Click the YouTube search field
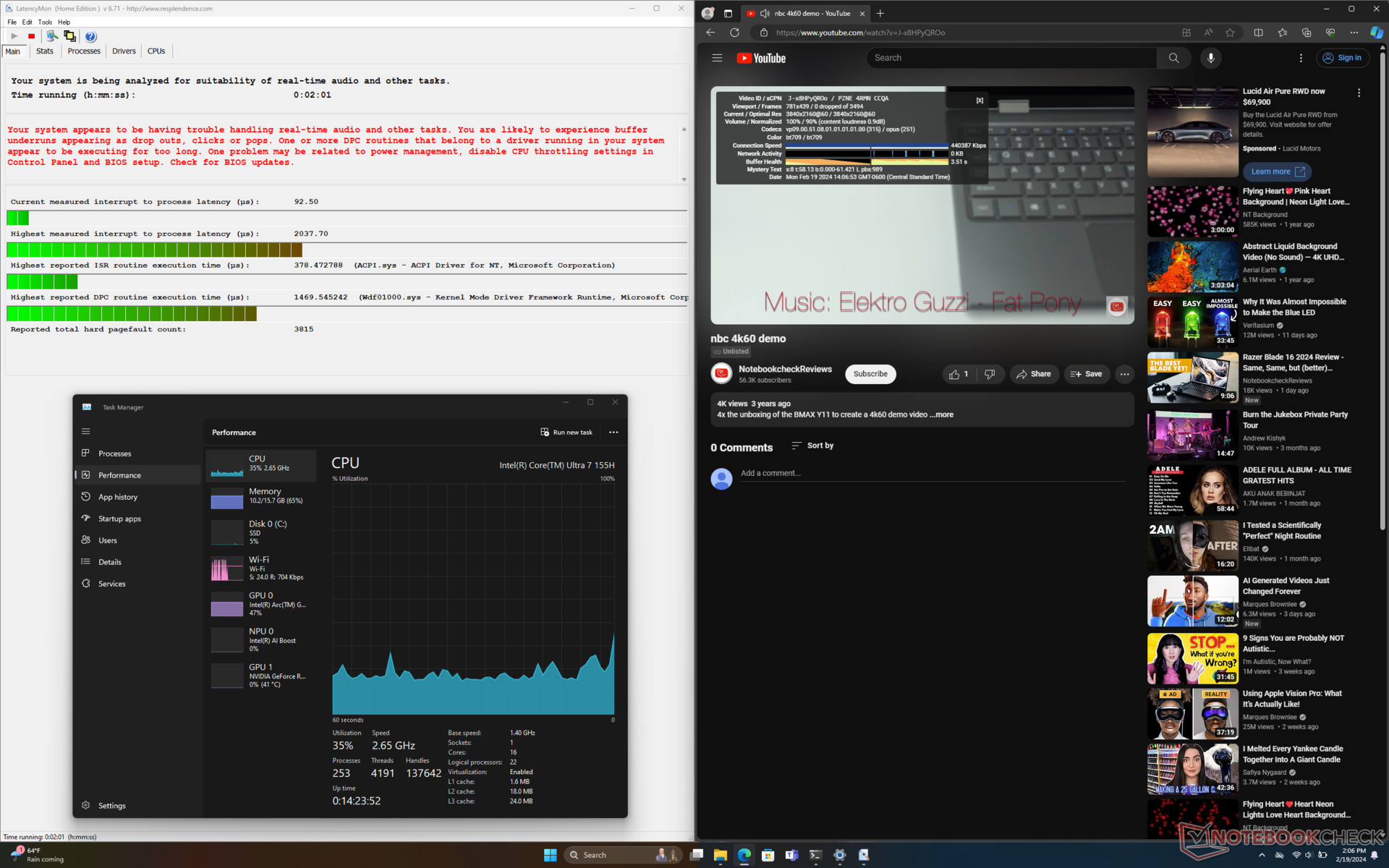The width and height of the screenshot is (1389, 868). pos(1011,58)
